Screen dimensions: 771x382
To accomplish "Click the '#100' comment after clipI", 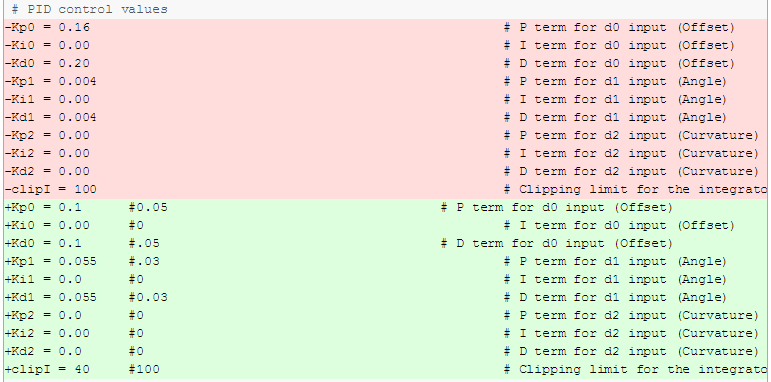I will coord(144,369).
